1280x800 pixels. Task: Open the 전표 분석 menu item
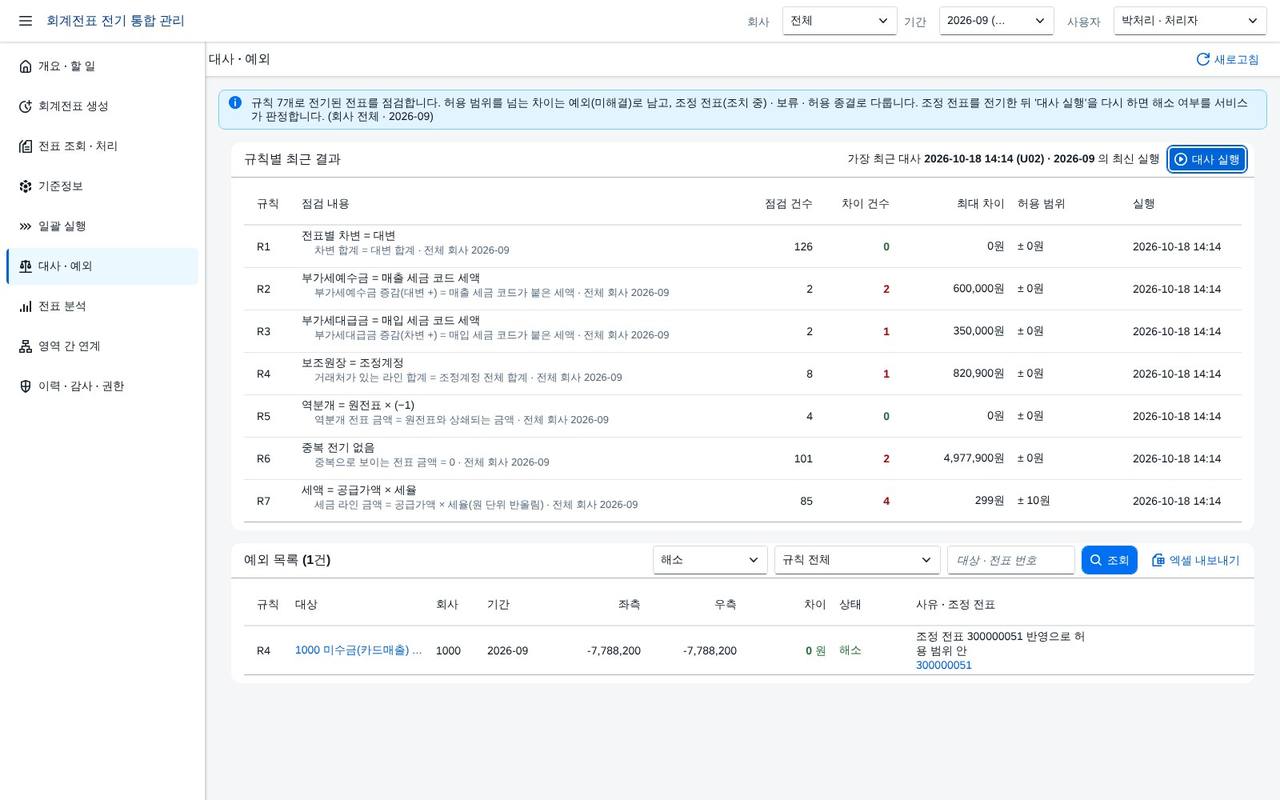pyautogui.click(x=102, y=306)
